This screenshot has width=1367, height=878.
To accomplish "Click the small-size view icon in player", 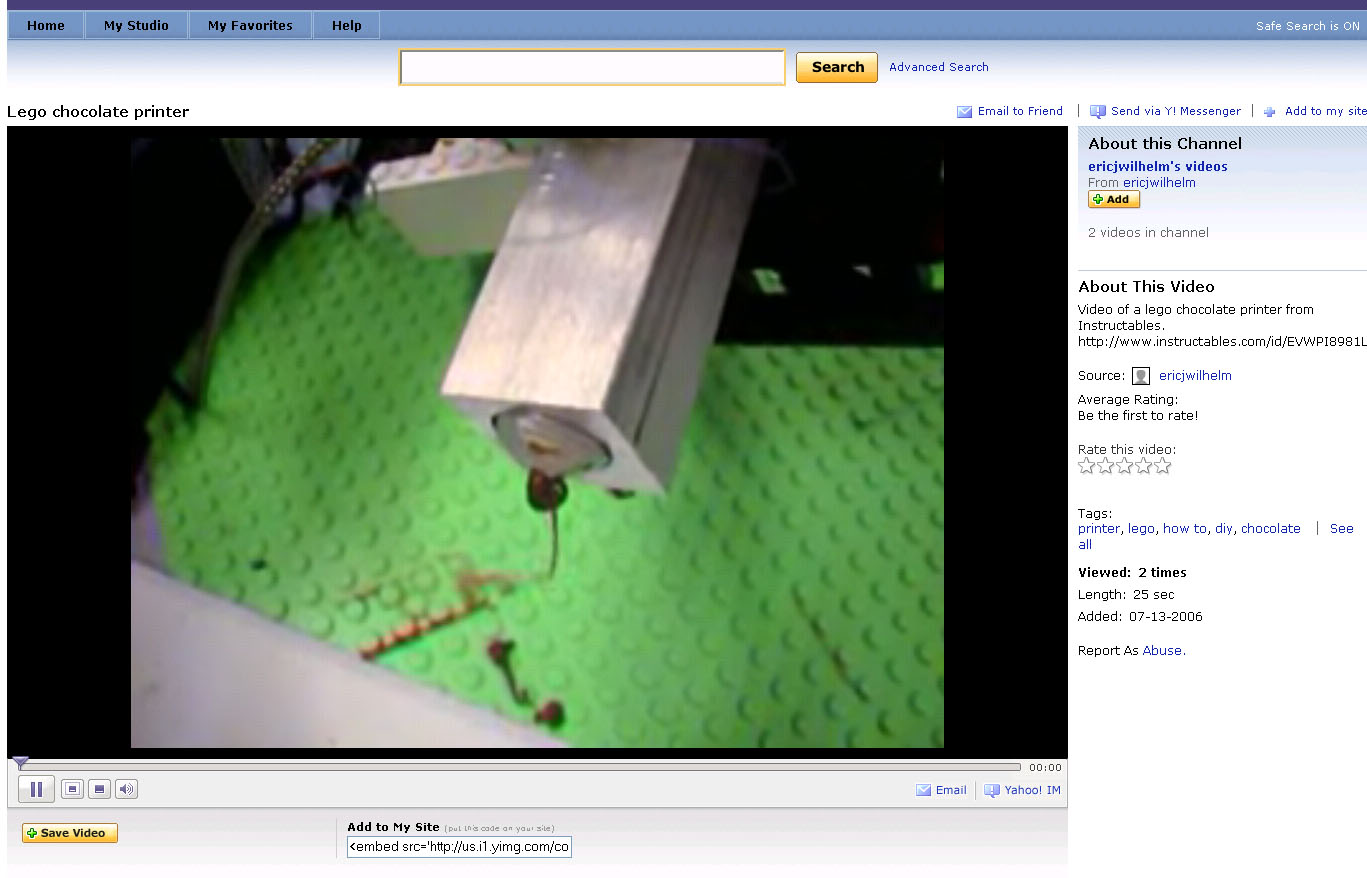I will [72, 789].
